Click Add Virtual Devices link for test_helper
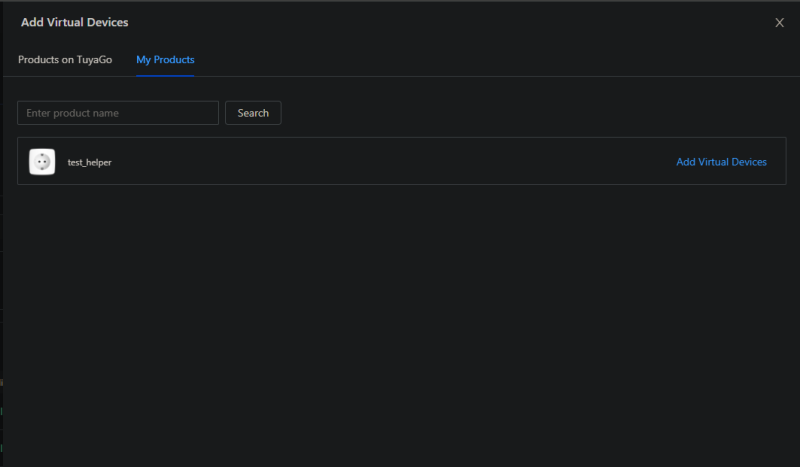The image size is (800, 467). tap(721, 162)
